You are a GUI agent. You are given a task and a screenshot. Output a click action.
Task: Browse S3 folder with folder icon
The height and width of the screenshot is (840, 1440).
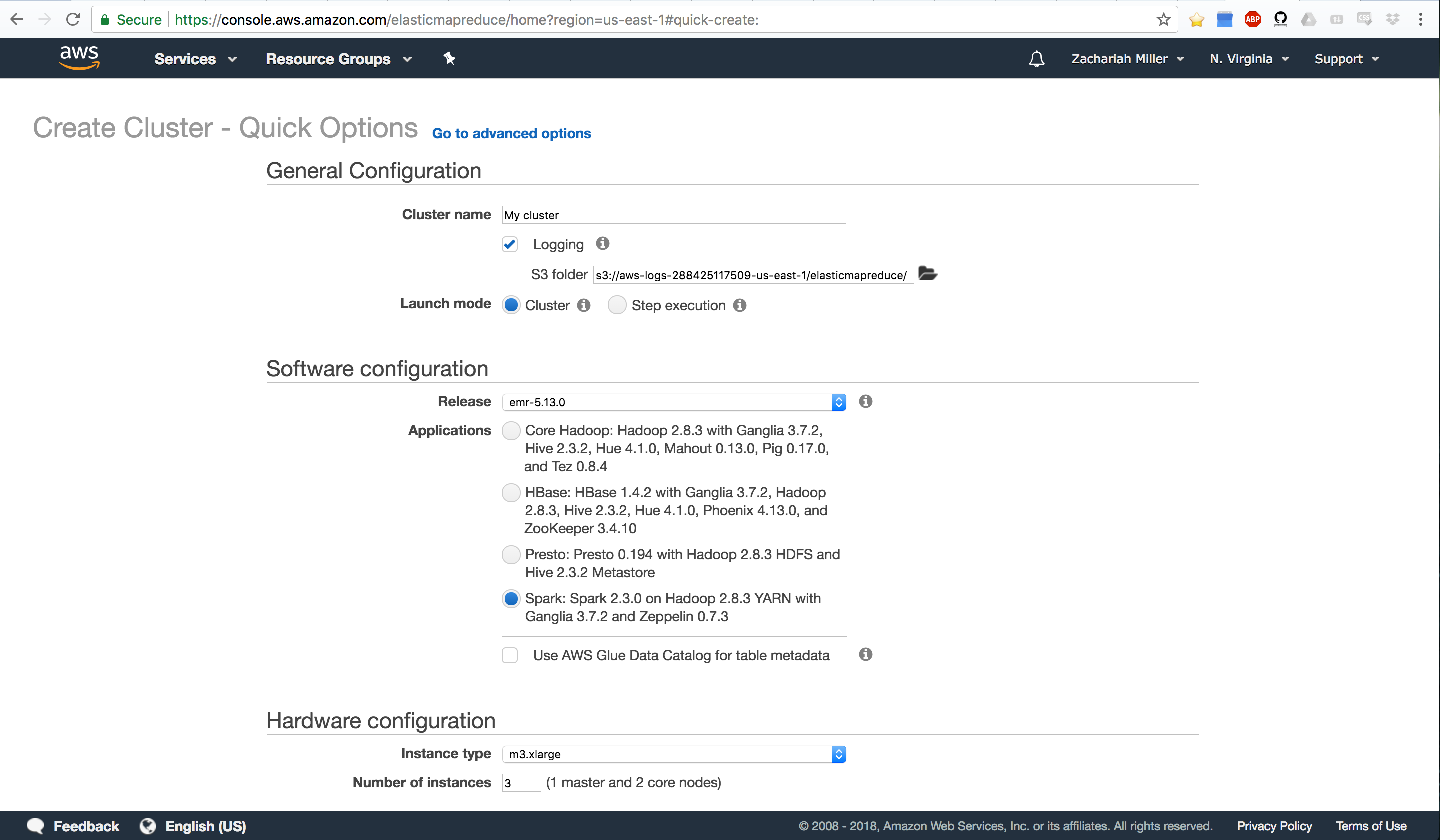(x=927, y=274)
